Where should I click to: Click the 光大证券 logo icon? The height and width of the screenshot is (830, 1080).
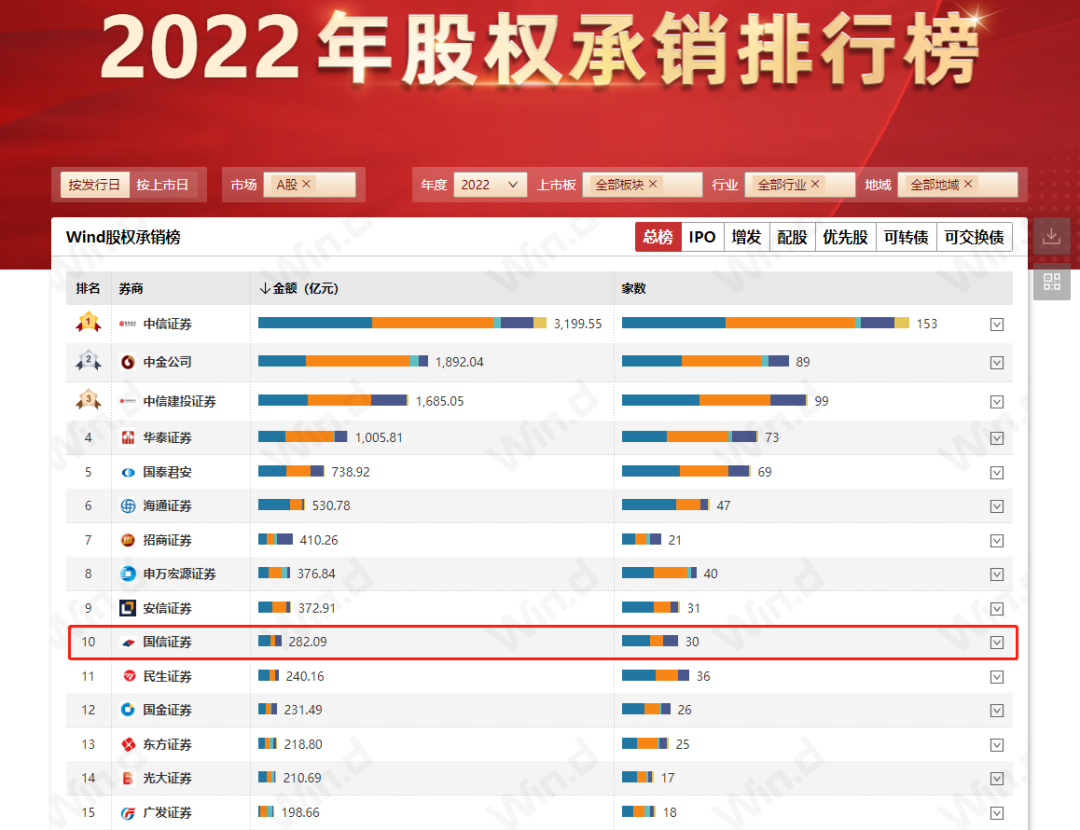tap(127, 778)
